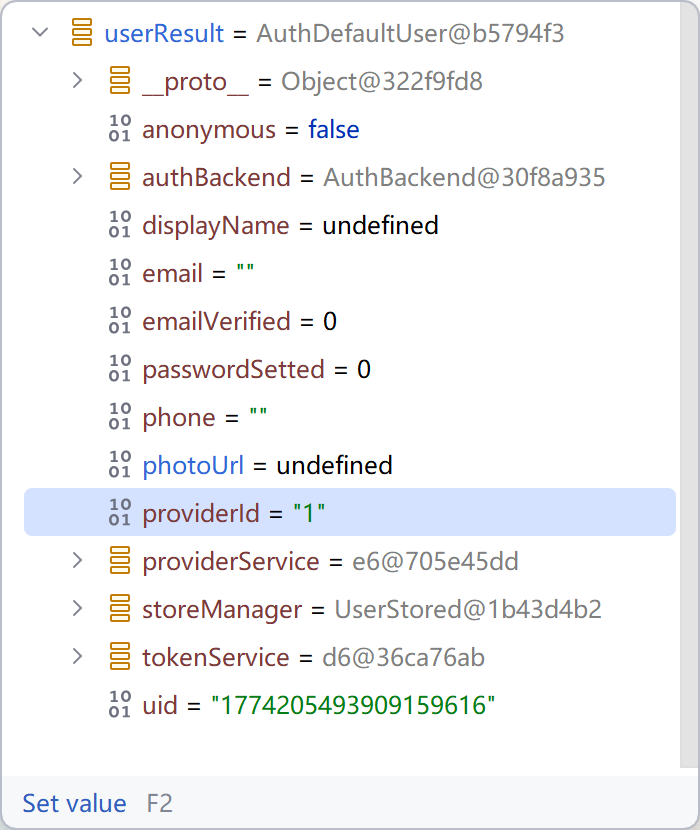The image size is (700, 830).
Task: Click the userResult object icon
Action: (x=83, y=33)
